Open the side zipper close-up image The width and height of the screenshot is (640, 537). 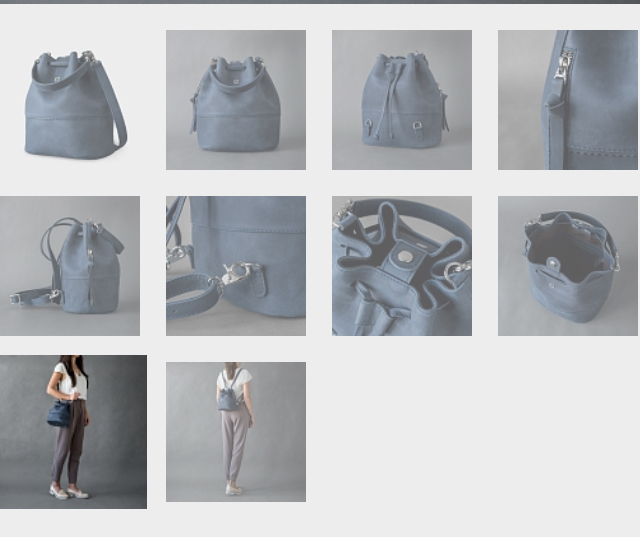tap(567, 100)
